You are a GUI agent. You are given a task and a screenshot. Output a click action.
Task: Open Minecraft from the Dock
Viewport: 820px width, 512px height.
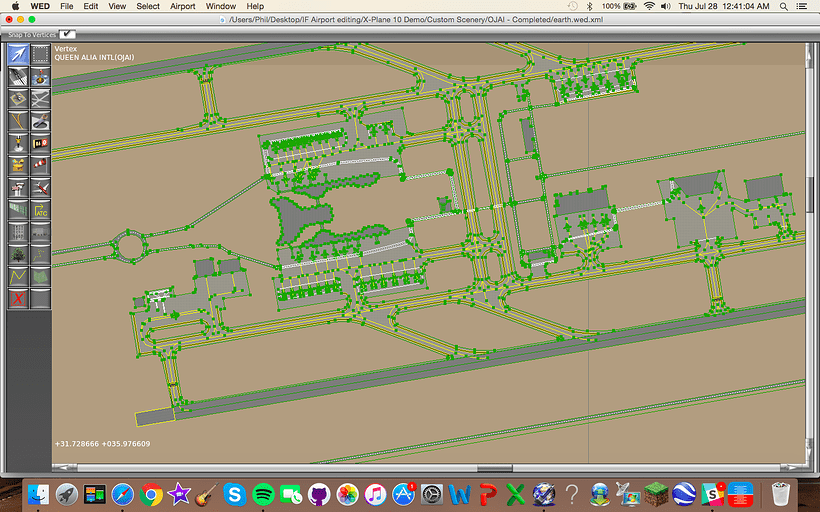coord(656,494)
